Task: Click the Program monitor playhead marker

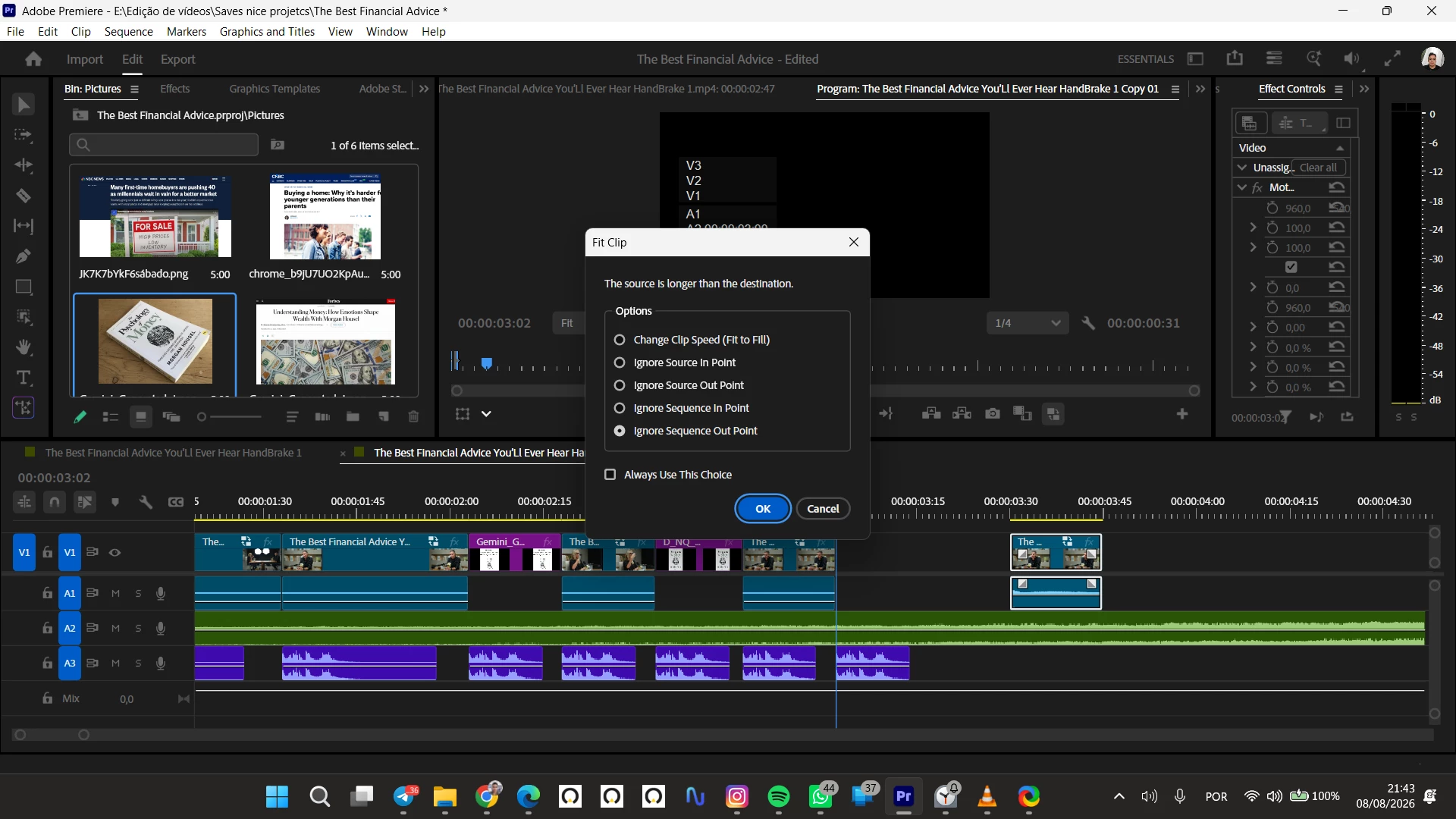Action: (487, 363)
